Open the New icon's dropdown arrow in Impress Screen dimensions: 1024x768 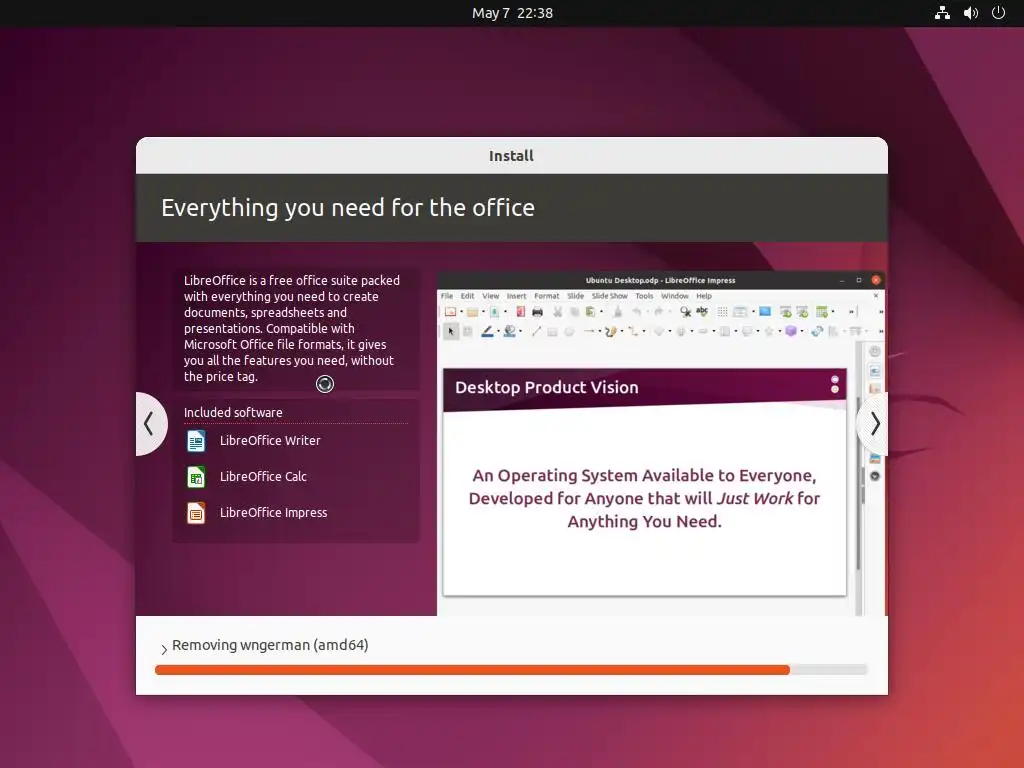pyautogui.click(x=462, y=312)
